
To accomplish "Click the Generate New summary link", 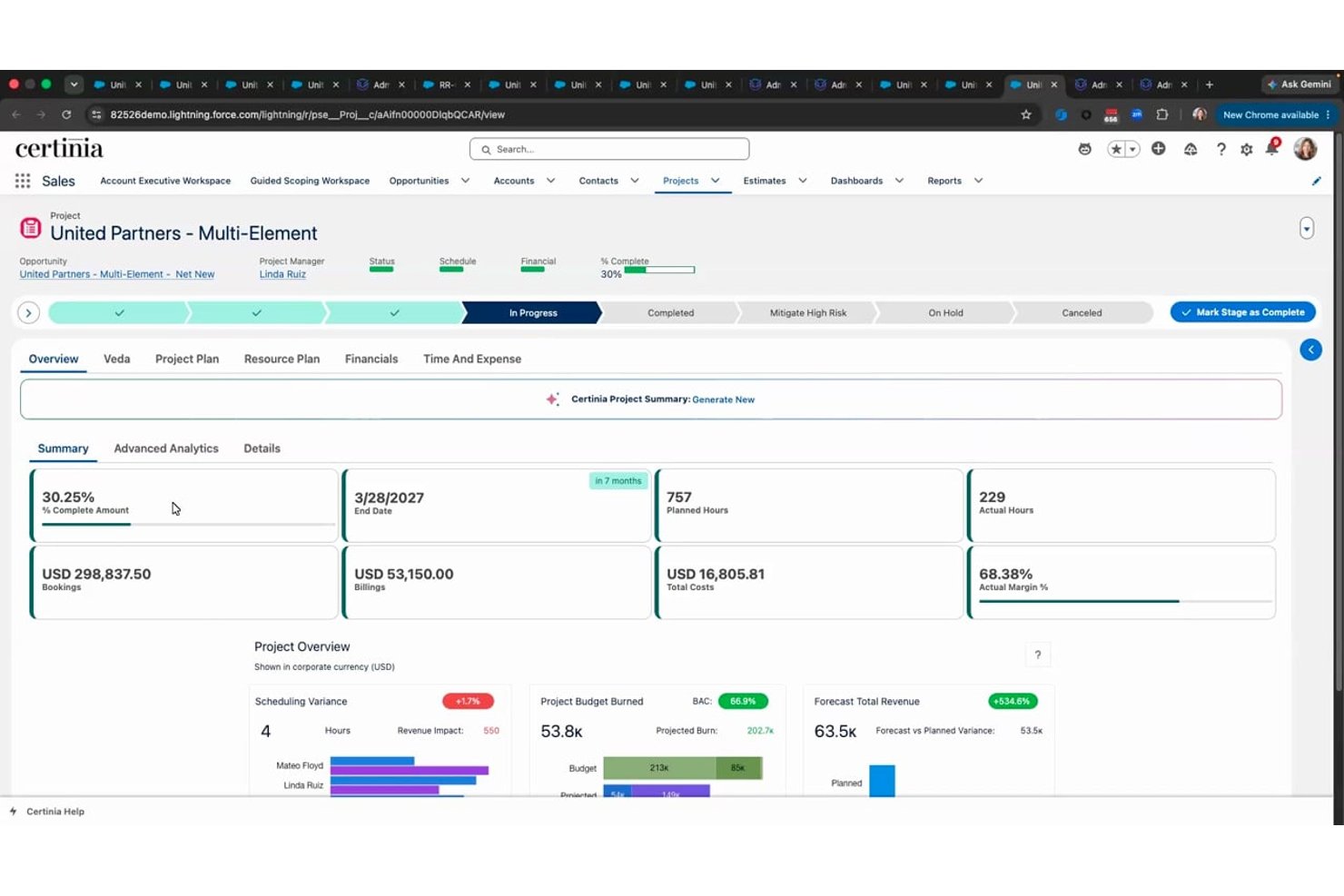I will [724, 399].
